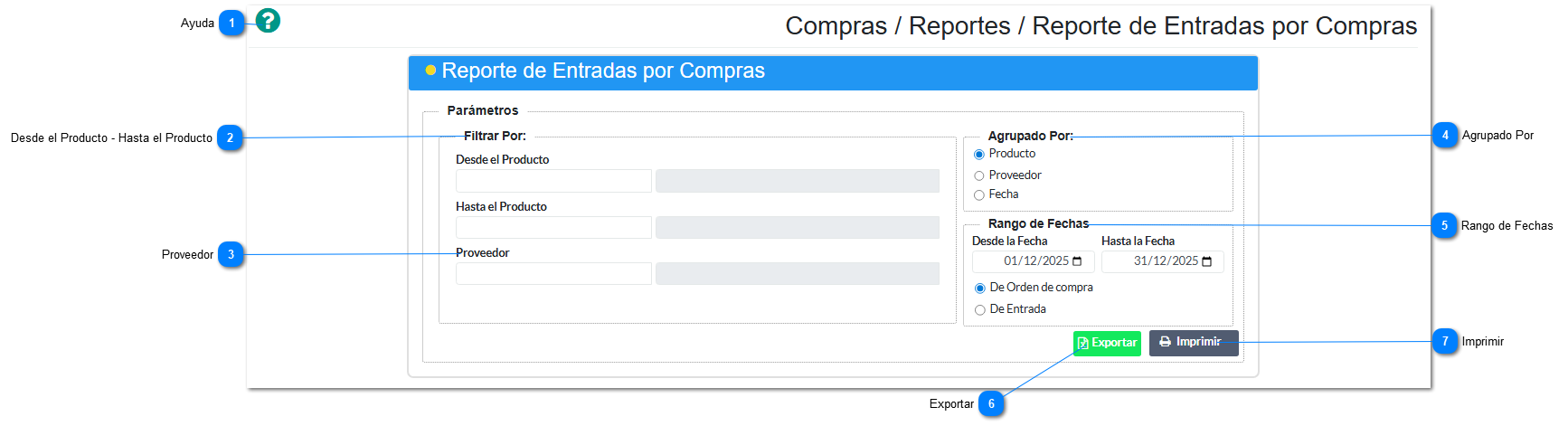Select the Producto grouping radio button
The image size is (1568, 426).
click(x=979, y=155)
